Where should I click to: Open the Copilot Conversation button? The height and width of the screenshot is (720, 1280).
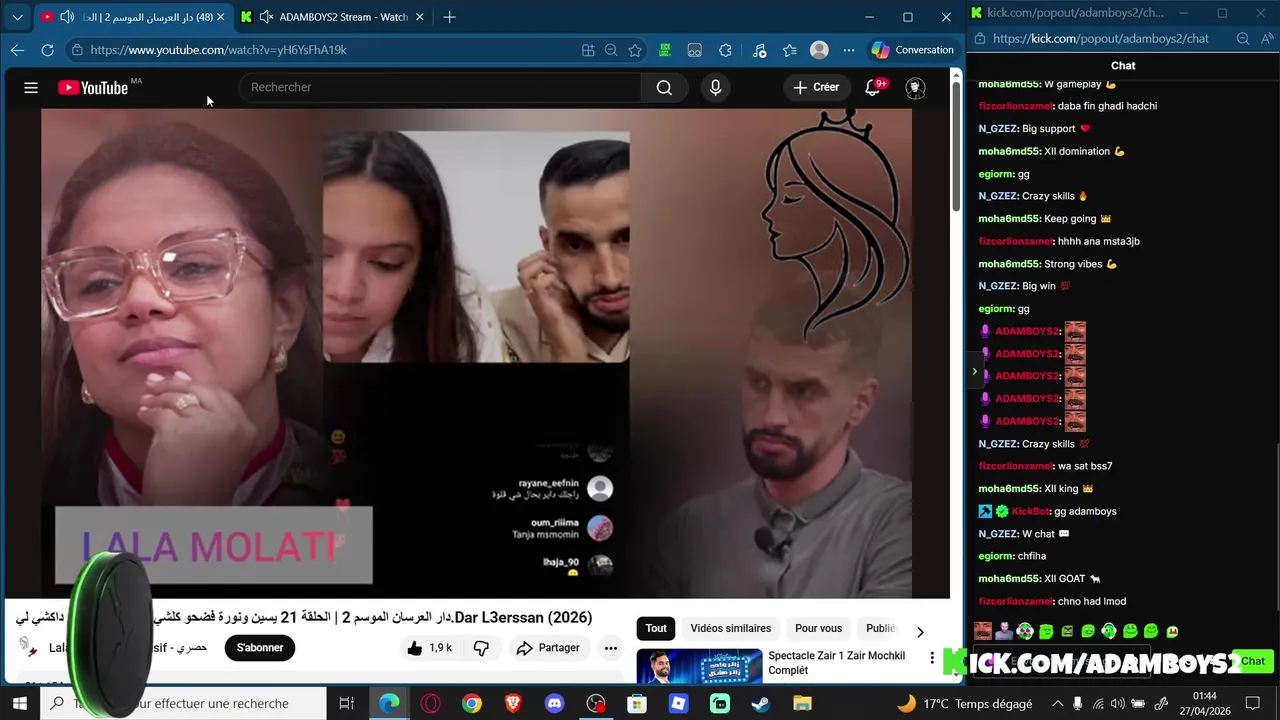(913, 50)
